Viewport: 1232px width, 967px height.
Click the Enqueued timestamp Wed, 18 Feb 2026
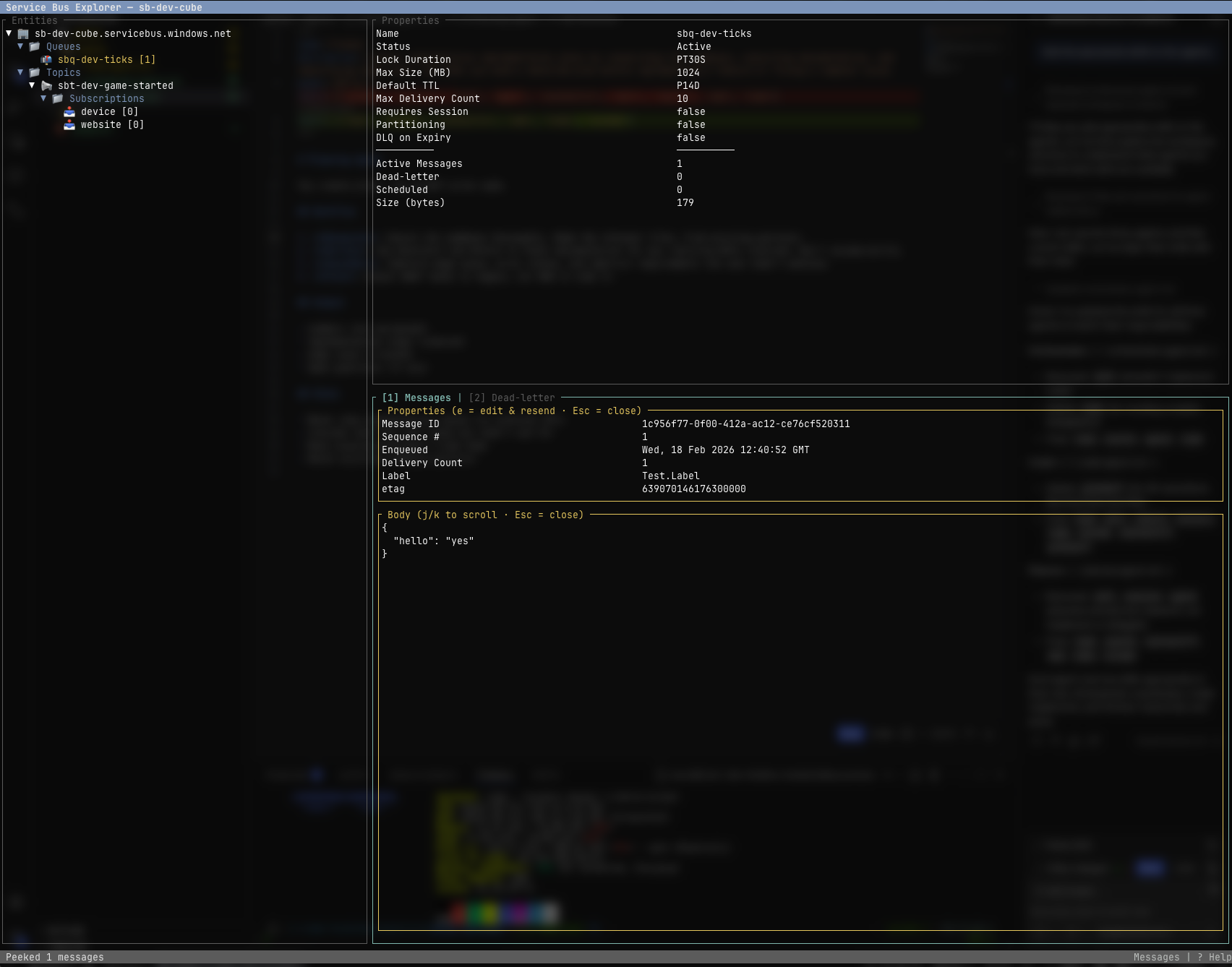(x=726, y=450)
